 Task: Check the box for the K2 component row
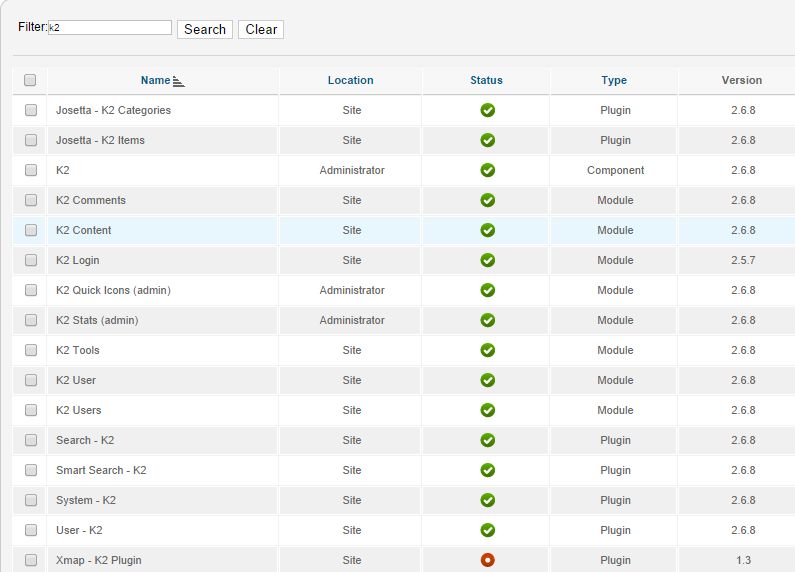point(31,170)
